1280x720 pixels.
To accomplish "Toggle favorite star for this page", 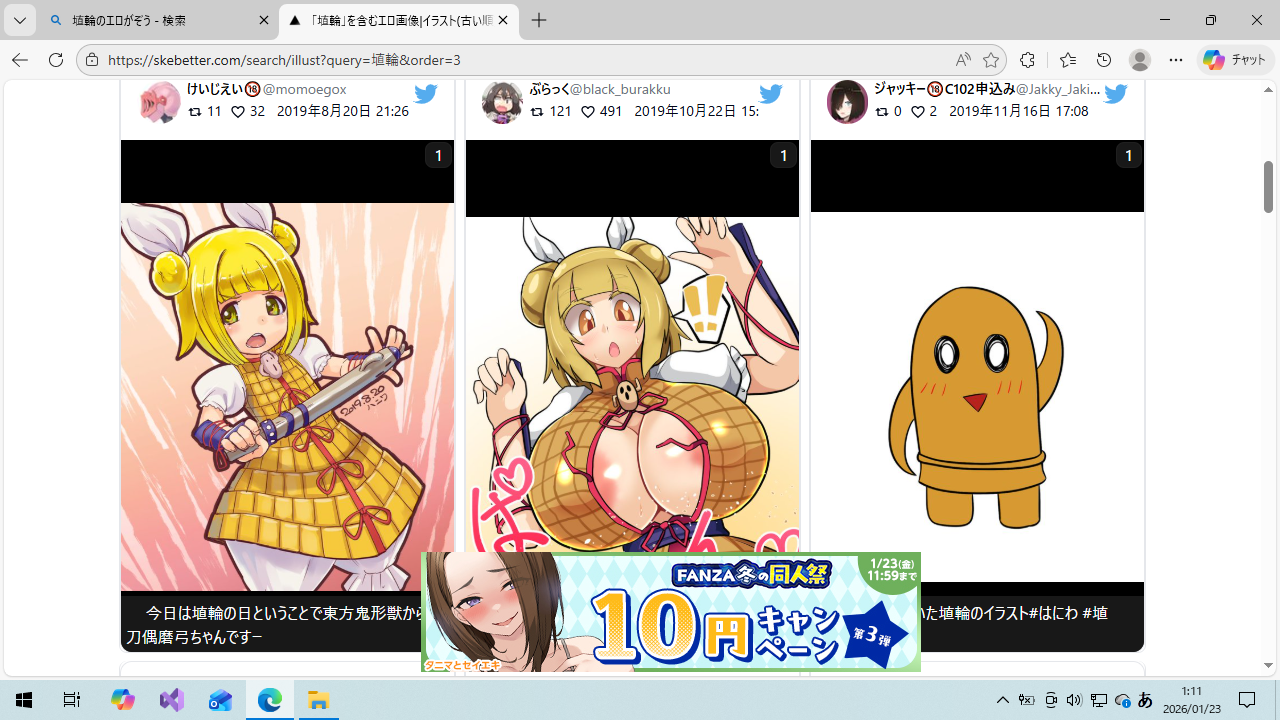I will pos(991,60).
